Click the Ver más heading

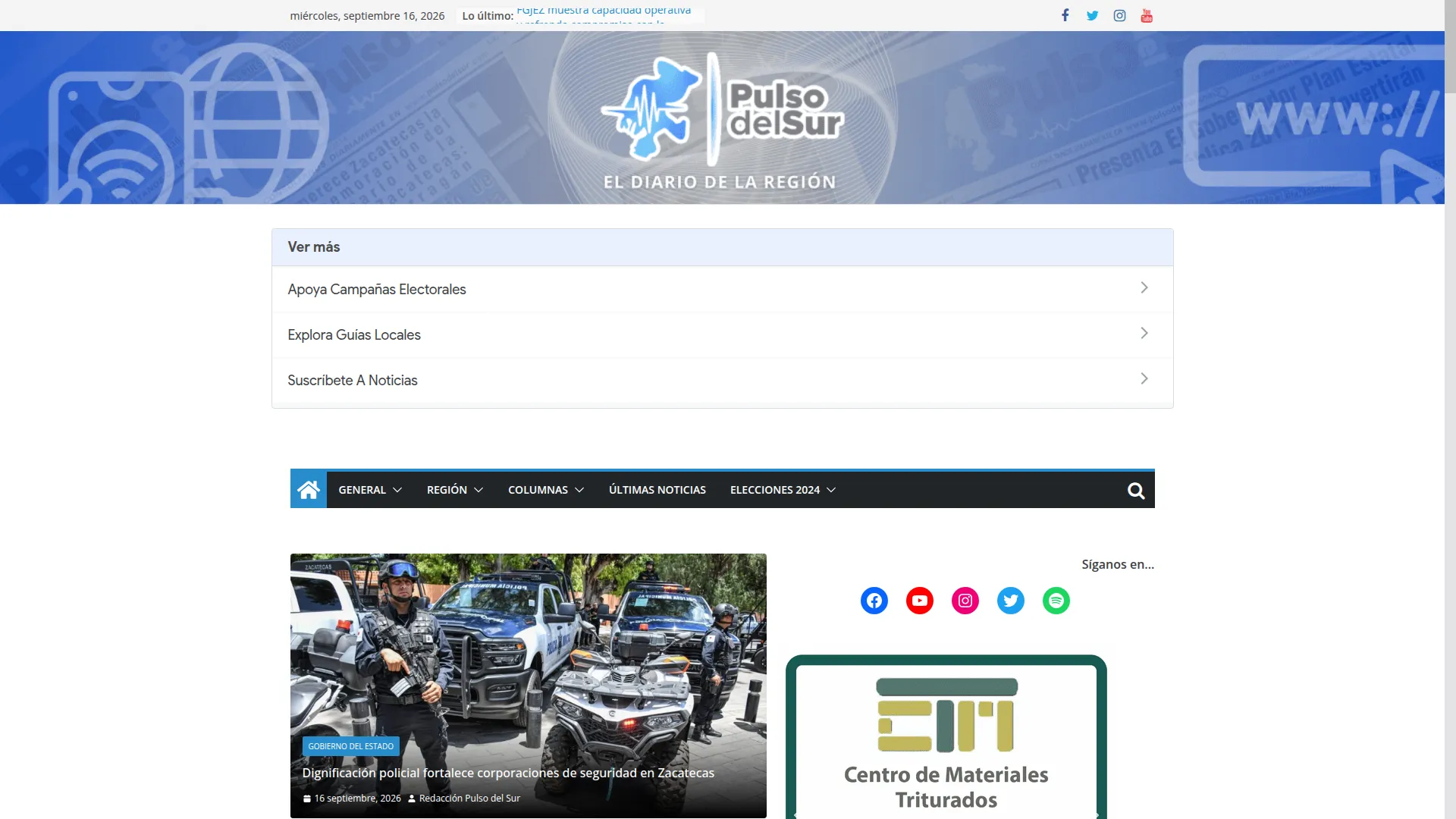313,247
